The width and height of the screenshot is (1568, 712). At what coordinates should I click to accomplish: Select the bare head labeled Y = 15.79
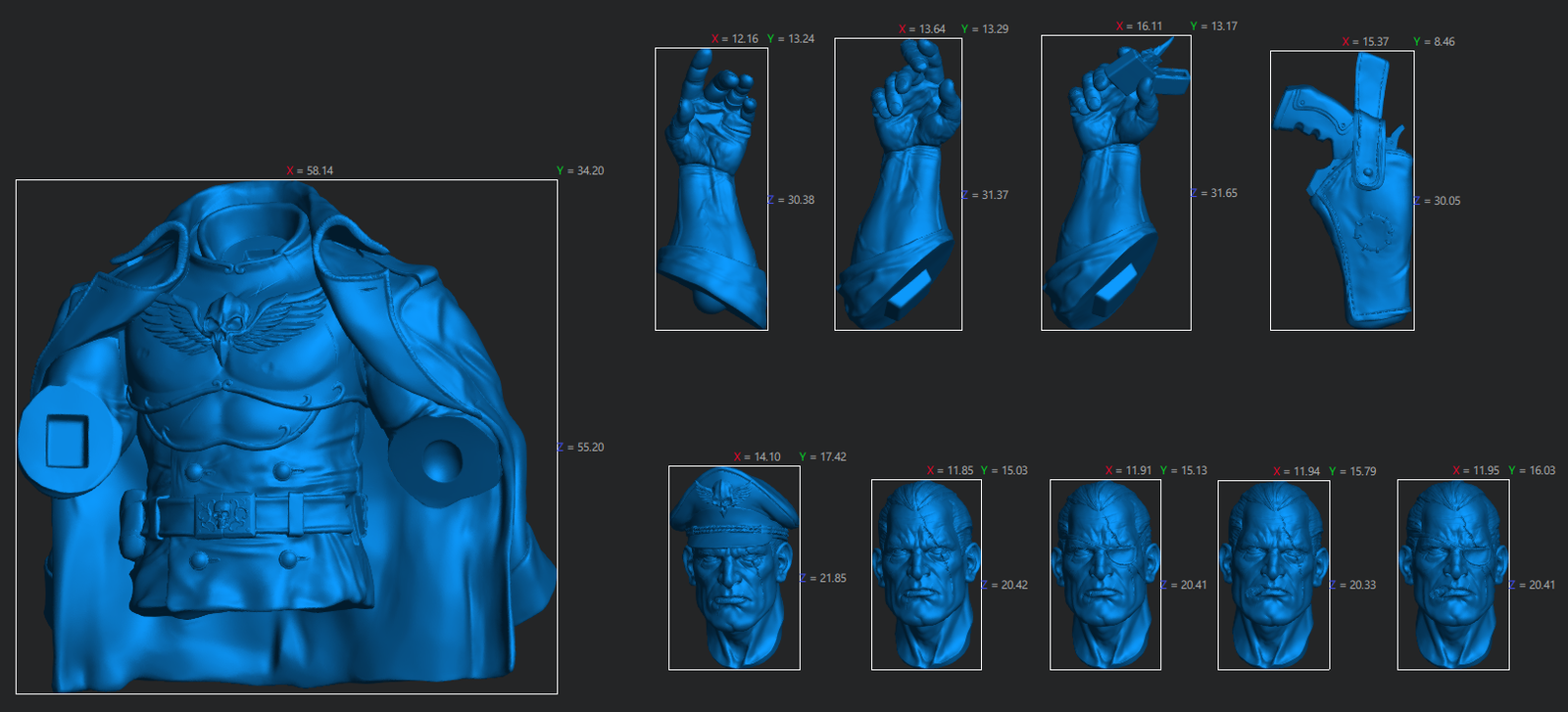[x=1274, y=575]
